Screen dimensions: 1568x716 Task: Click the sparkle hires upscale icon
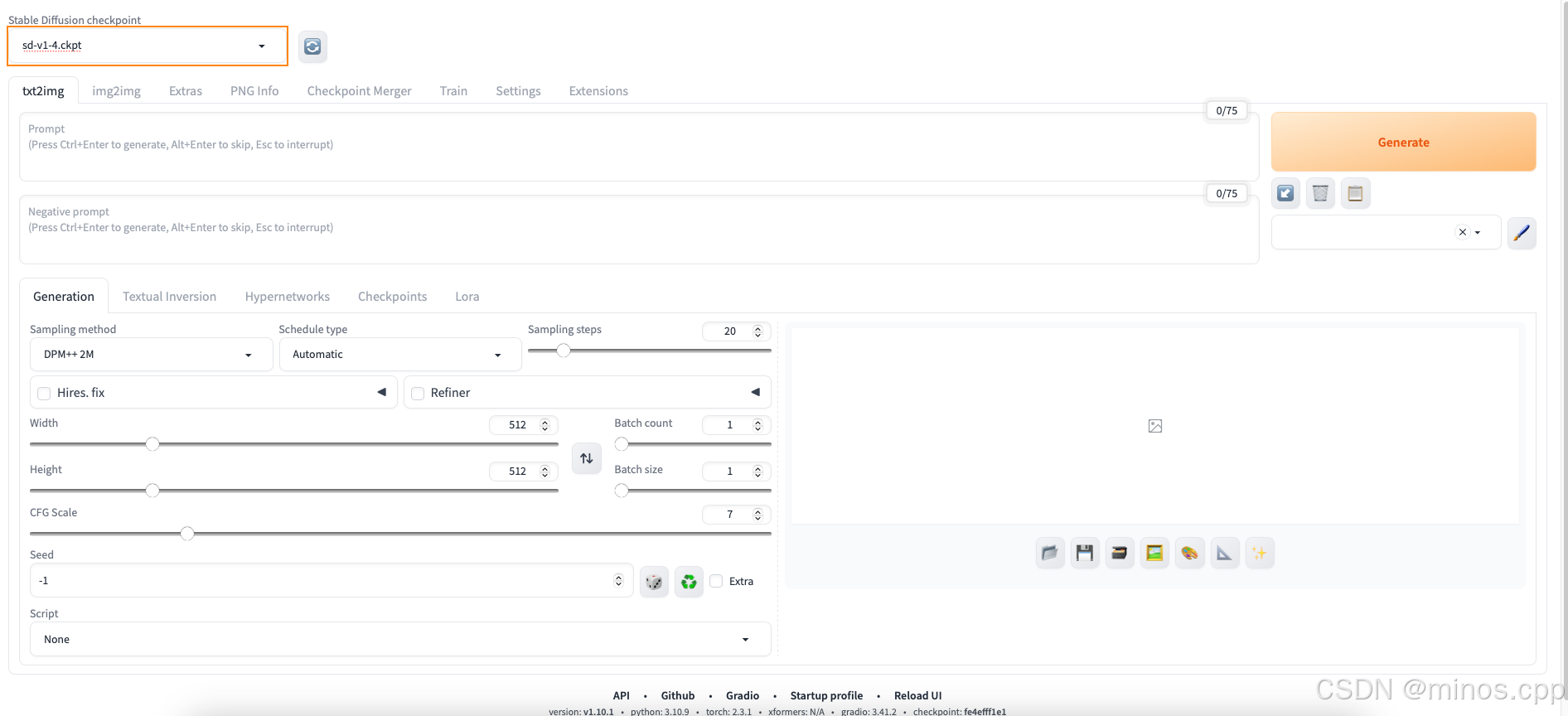pos(1259,553)
